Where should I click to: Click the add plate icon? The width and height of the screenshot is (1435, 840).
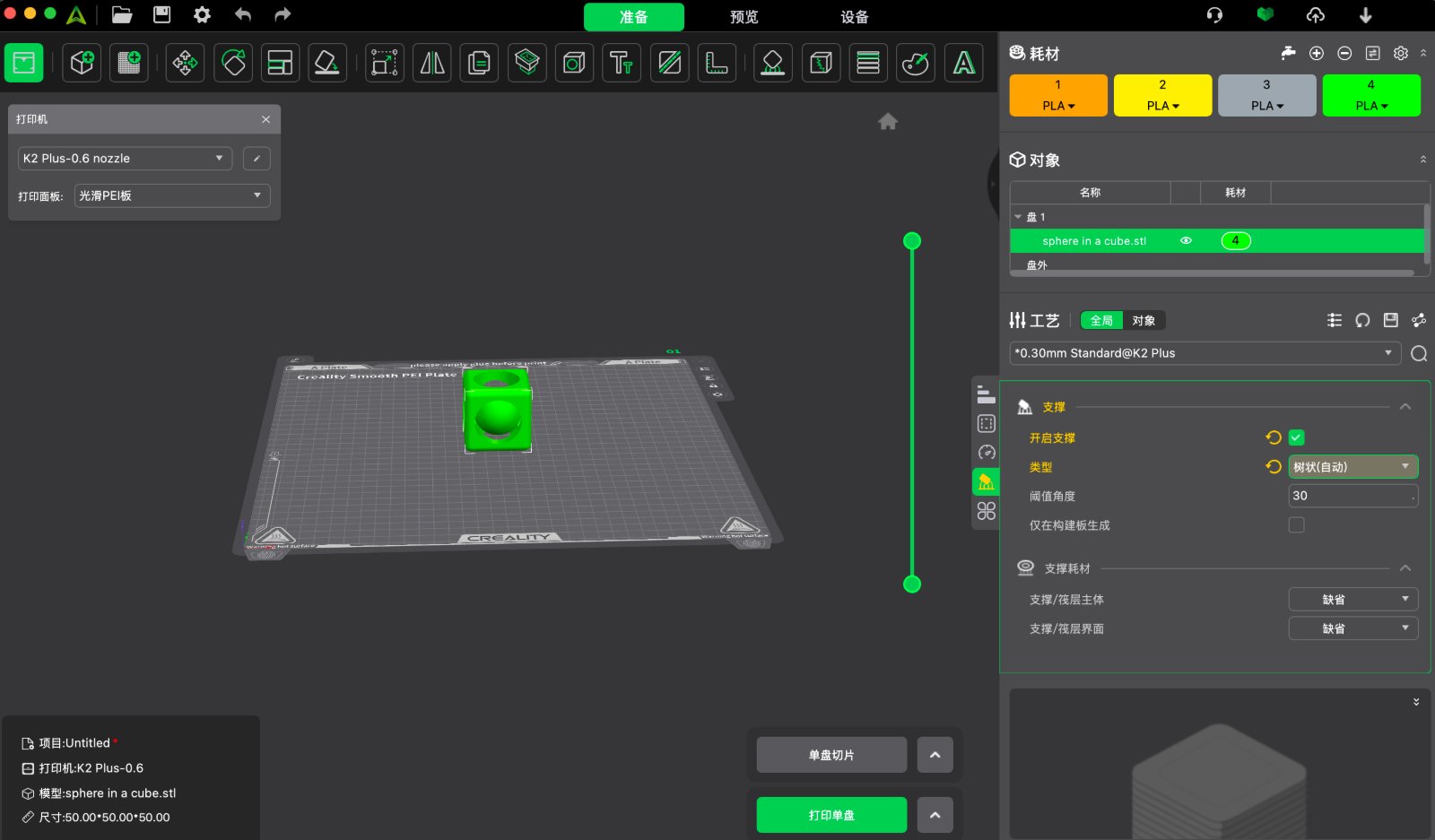click(x=129, y=63)
